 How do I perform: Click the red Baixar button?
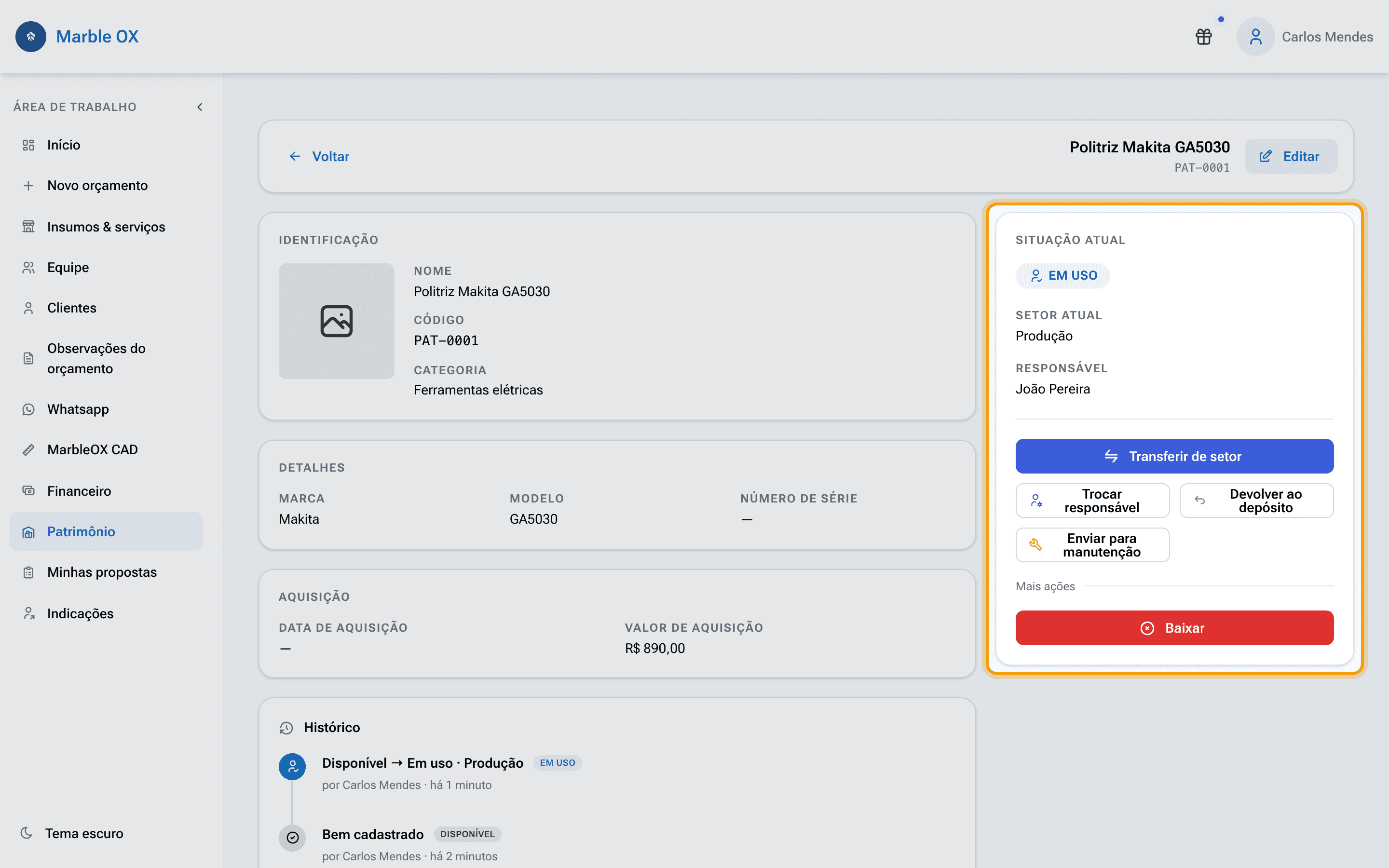[x=1174, y=628]
